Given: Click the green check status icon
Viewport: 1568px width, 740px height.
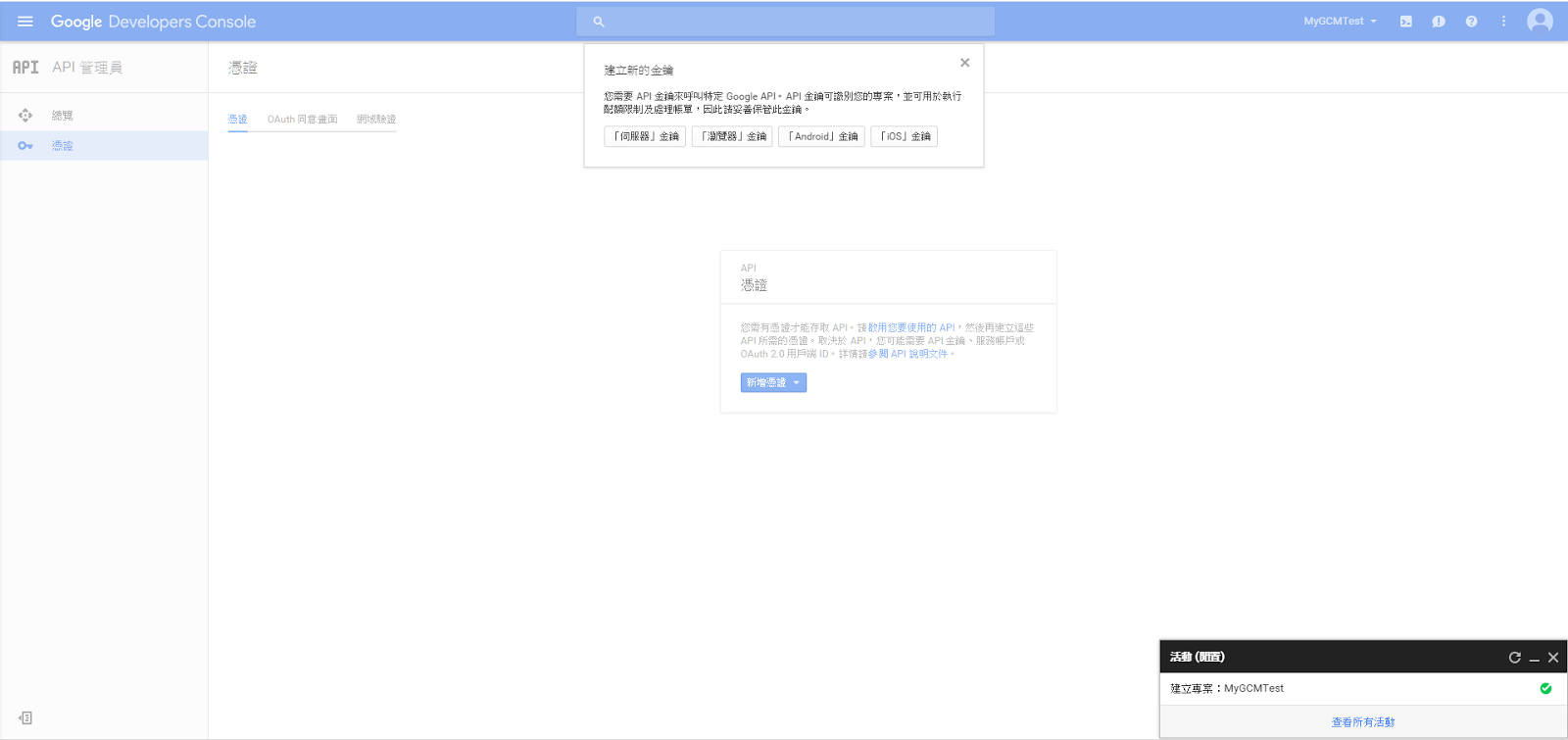Looking at the screenshot, I should [1545, 689].
